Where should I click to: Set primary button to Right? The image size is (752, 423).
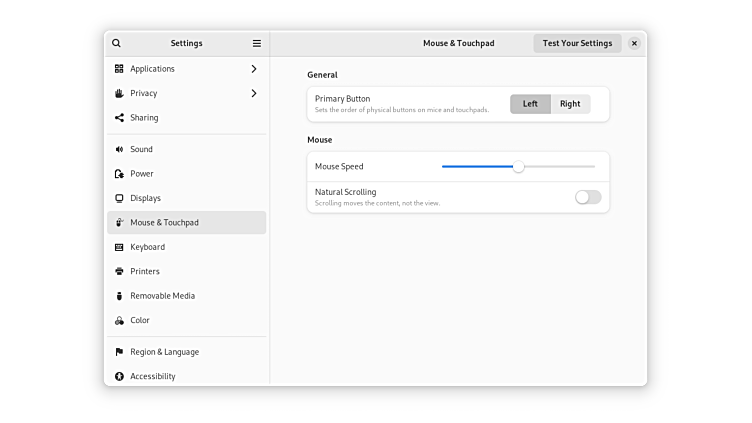[x=570, y=104]
